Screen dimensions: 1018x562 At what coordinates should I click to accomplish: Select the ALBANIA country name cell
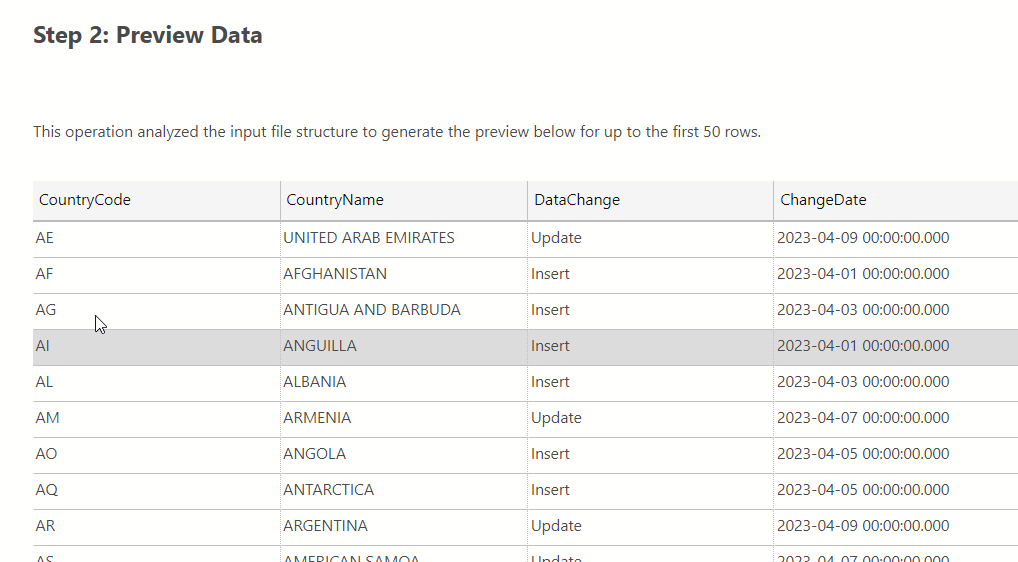coord(315,382)
